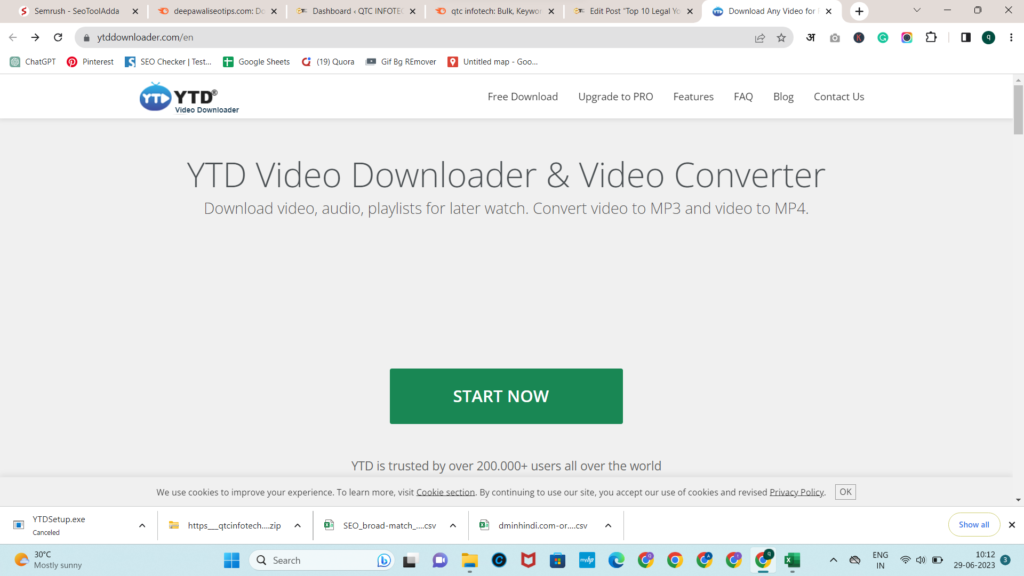Viewport: 1024px width, 576px height.
Task: Open Microsoft Edge from the taskbar
Action: click(616, 560)
